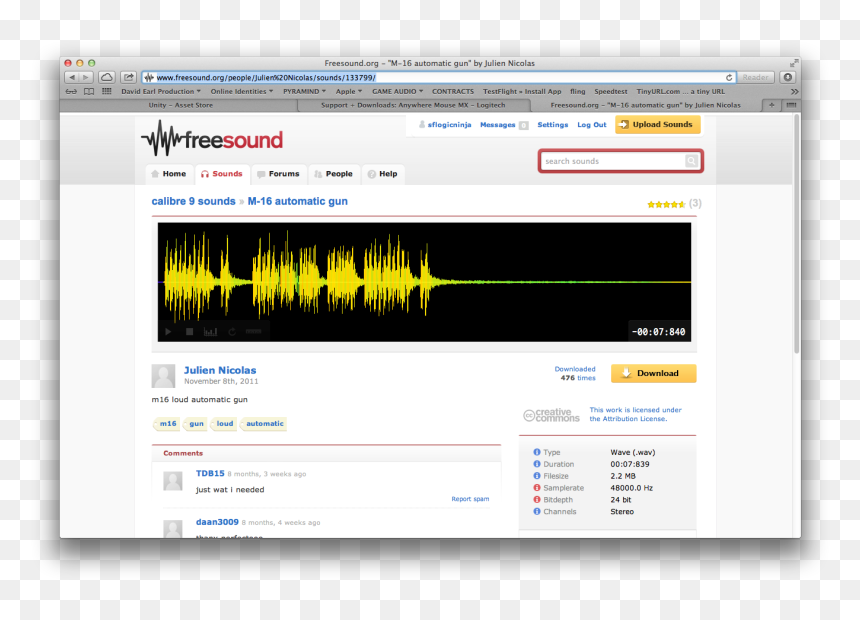Image resolution: width=860 pixels, height=620 pixels.
Task: Open the Forums navigation tab
Action: pyautogui.click(x=279, y=174)
